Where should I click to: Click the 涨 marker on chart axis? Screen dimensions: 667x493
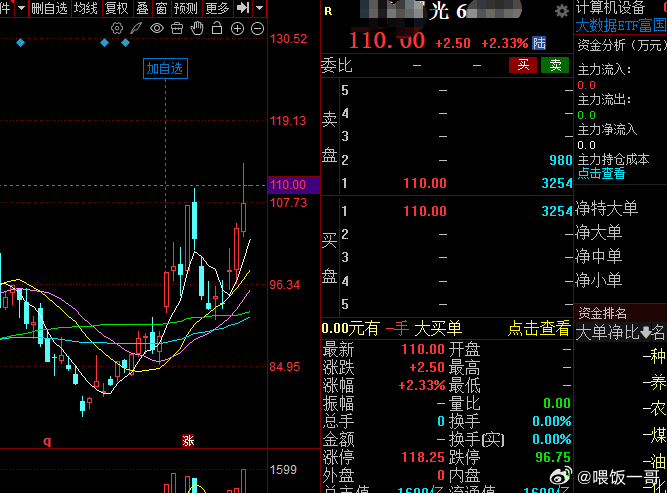[x=188, y=440]
